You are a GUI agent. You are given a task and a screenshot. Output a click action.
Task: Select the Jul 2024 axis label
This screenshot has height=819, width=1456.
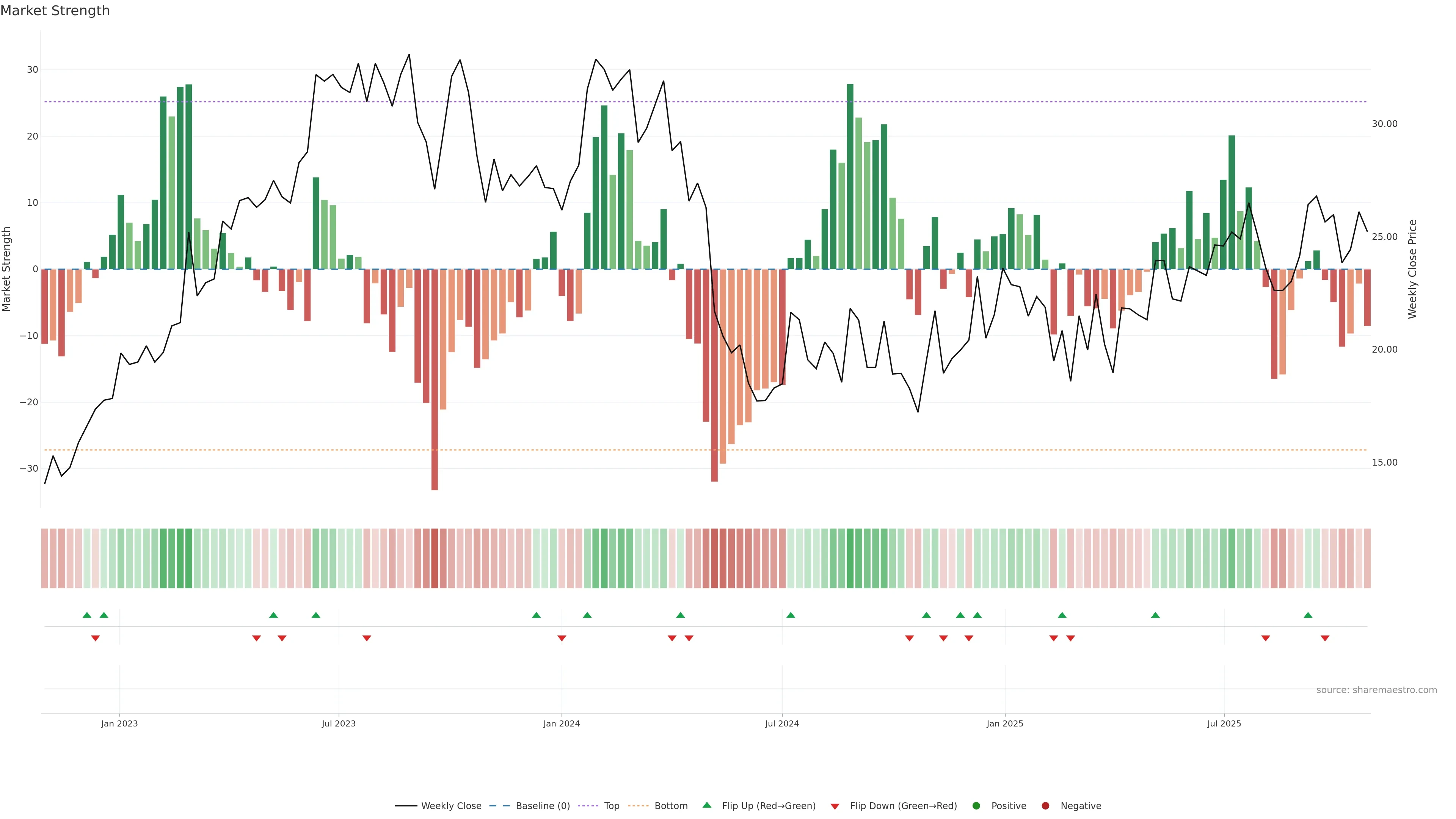(782, 723)
